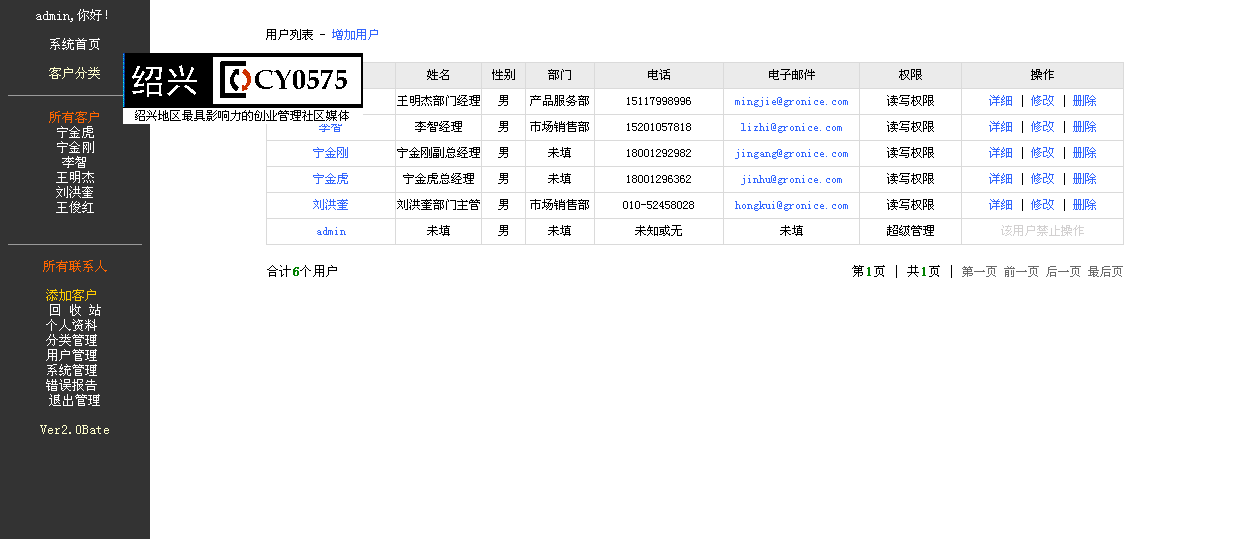1239x539 pixels.
Task: Click the 该用户禁止操作 text
Action: tap(1042, 231)
